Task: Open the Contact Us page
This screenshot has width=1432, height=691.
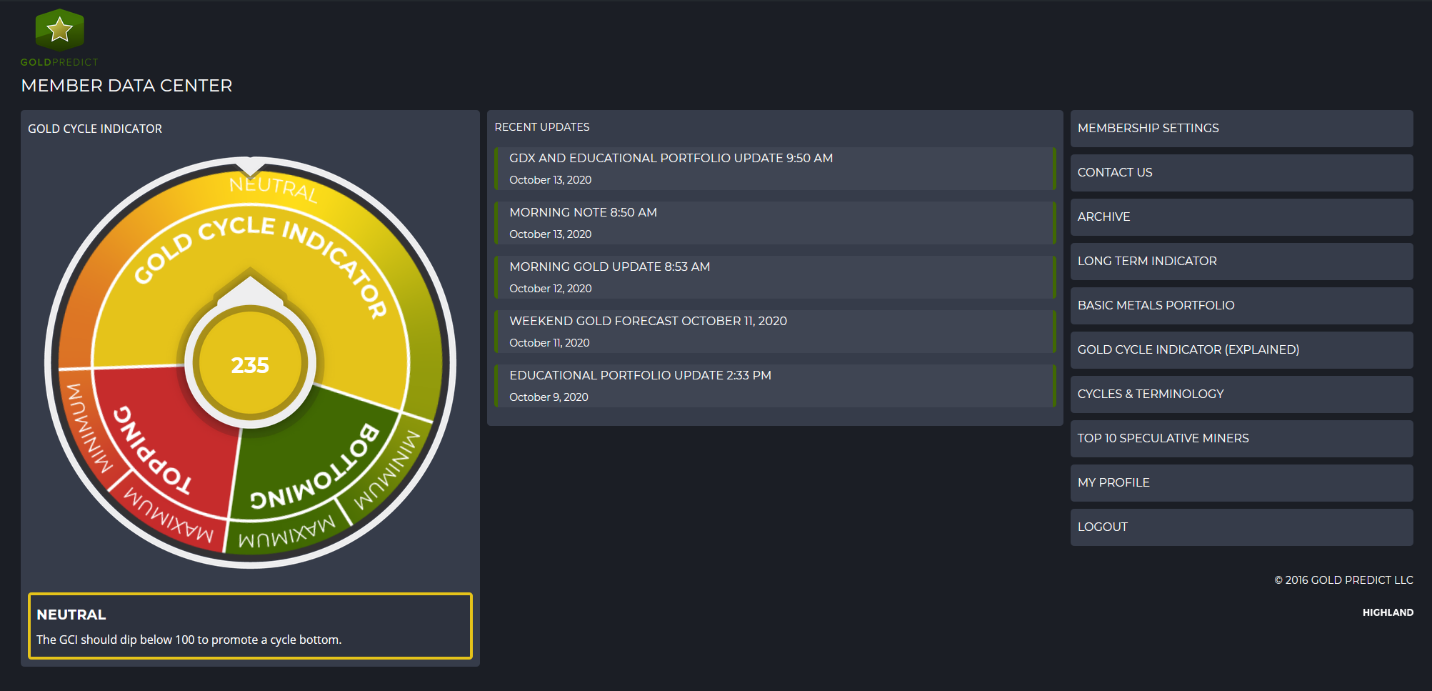Action: tap(1241, 172)
